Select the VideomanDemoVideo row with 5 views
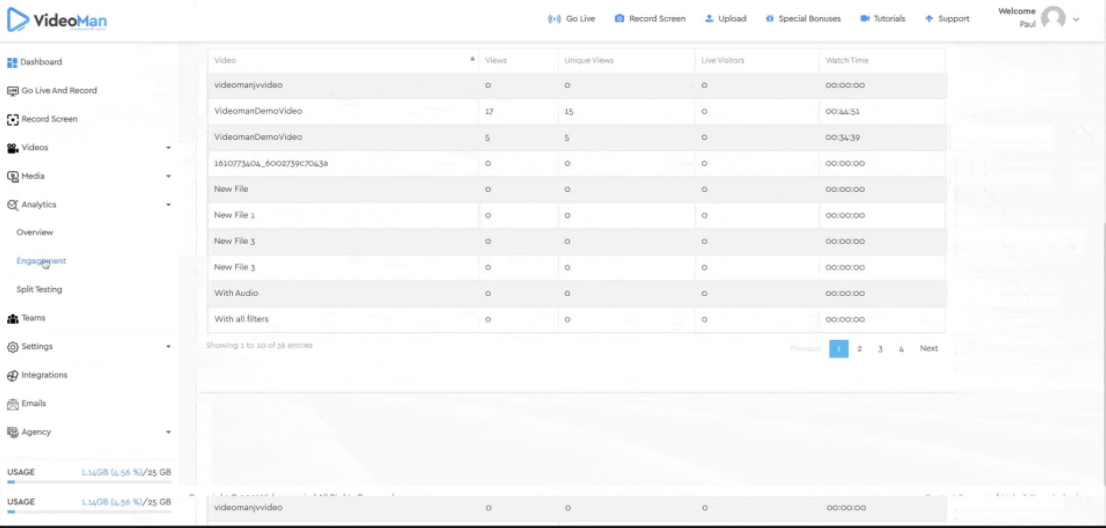1106x528 pixels. [576, 137]
